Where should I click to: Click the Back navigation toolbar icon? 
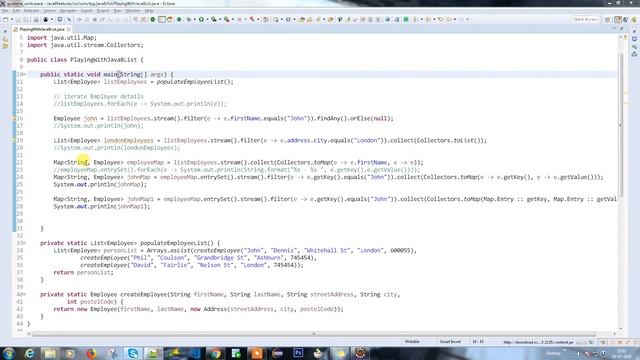click(x=449, y=19)
